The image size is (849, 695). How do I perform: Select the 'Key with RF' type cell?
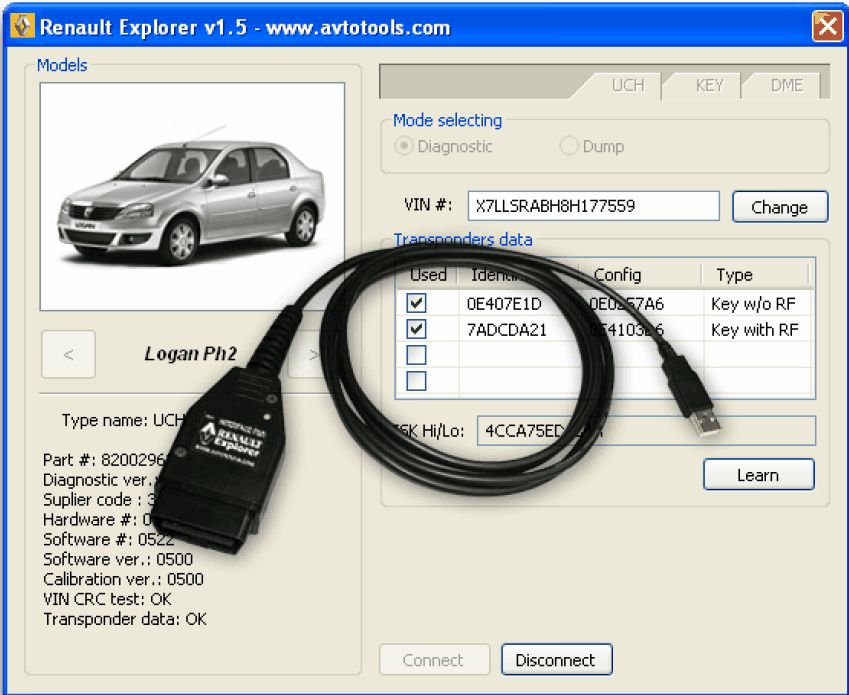pos(755,330)
